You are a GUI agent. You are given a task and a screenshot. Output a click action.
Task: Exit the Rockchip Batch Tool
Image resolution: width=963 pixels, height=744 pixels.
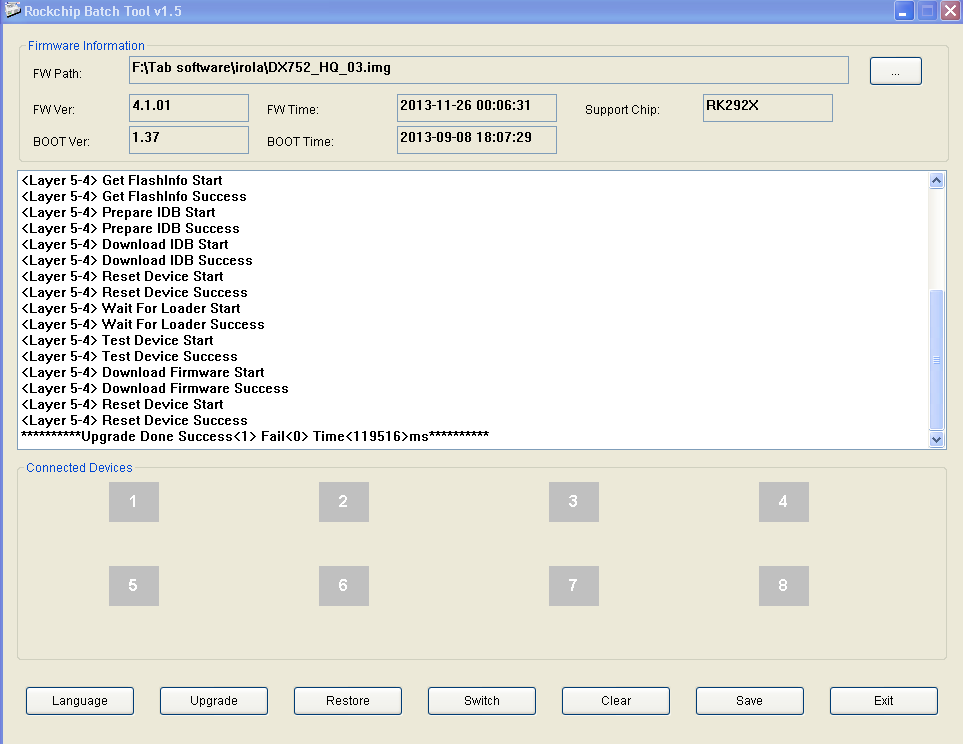(884, 701)
